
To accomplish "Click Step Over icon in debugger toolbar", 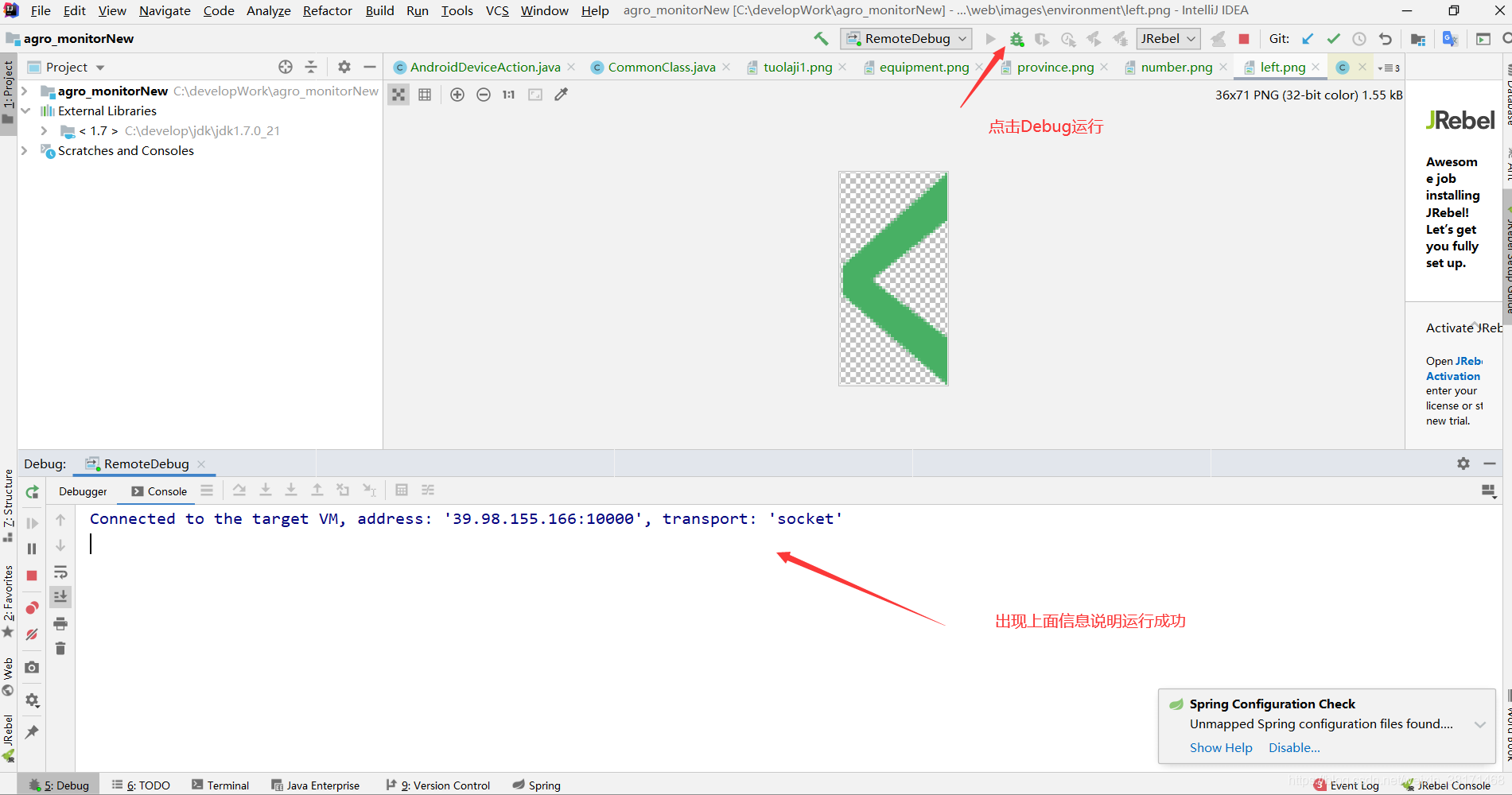I will pyautogui.click(x=239, y=491).
